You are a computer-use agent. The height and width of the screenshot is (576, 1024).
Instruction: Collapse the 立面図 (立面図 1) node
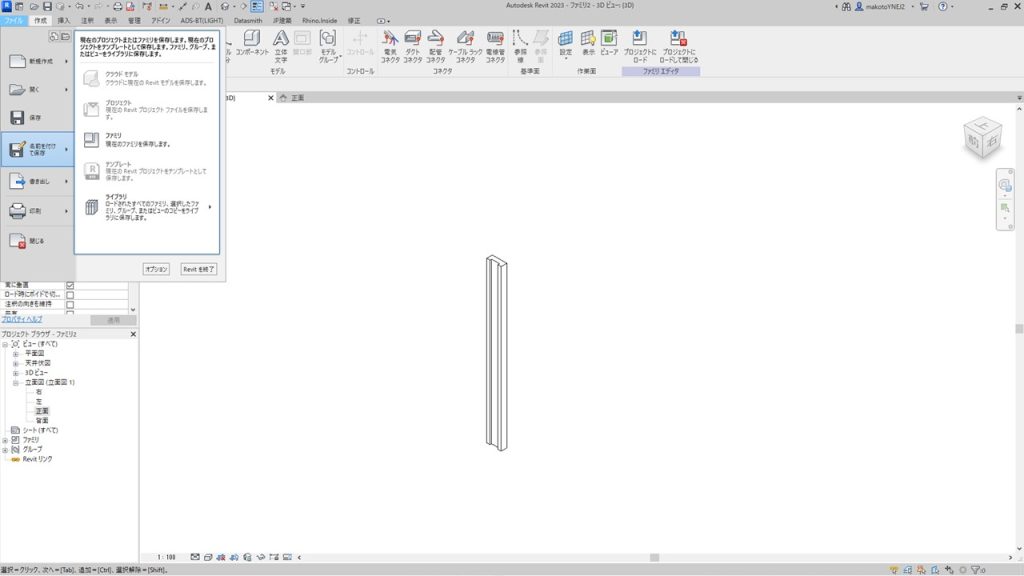(16, 383)
